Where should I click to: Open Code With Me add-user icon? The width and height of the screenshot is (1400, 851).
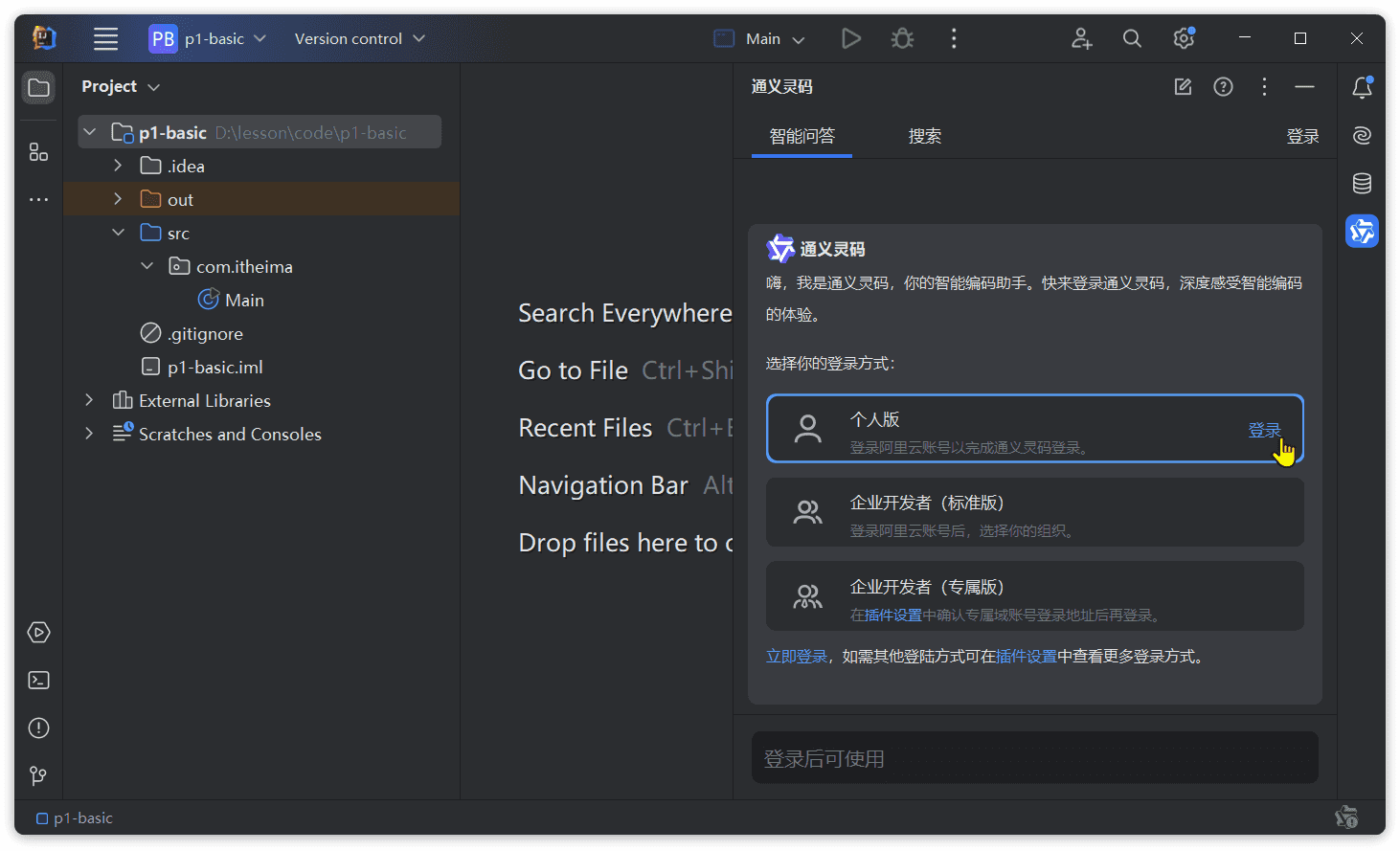(1081, 38)
